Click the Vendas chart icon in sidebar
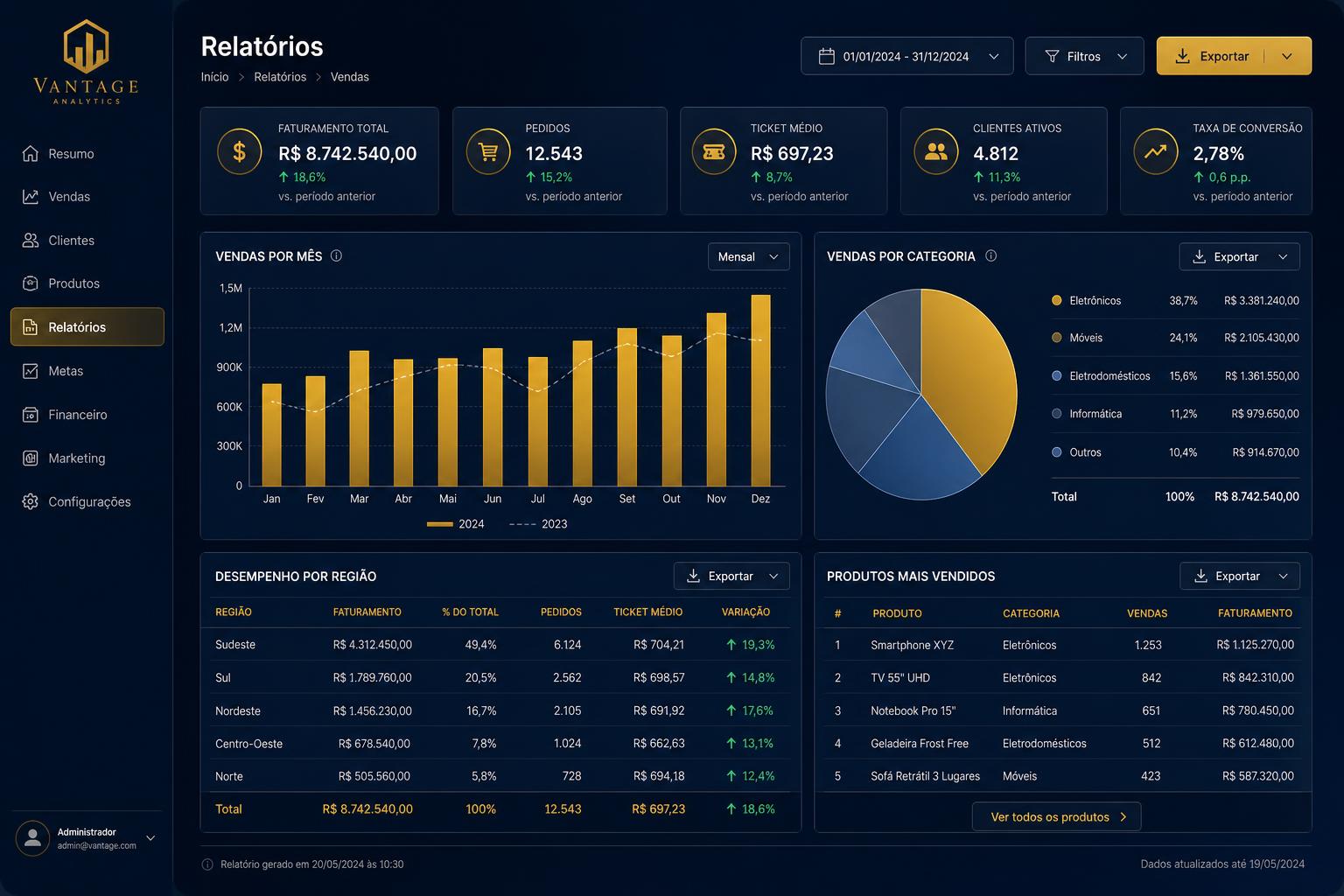Viewport: 1344px width, 896px height. click(31, 197)
